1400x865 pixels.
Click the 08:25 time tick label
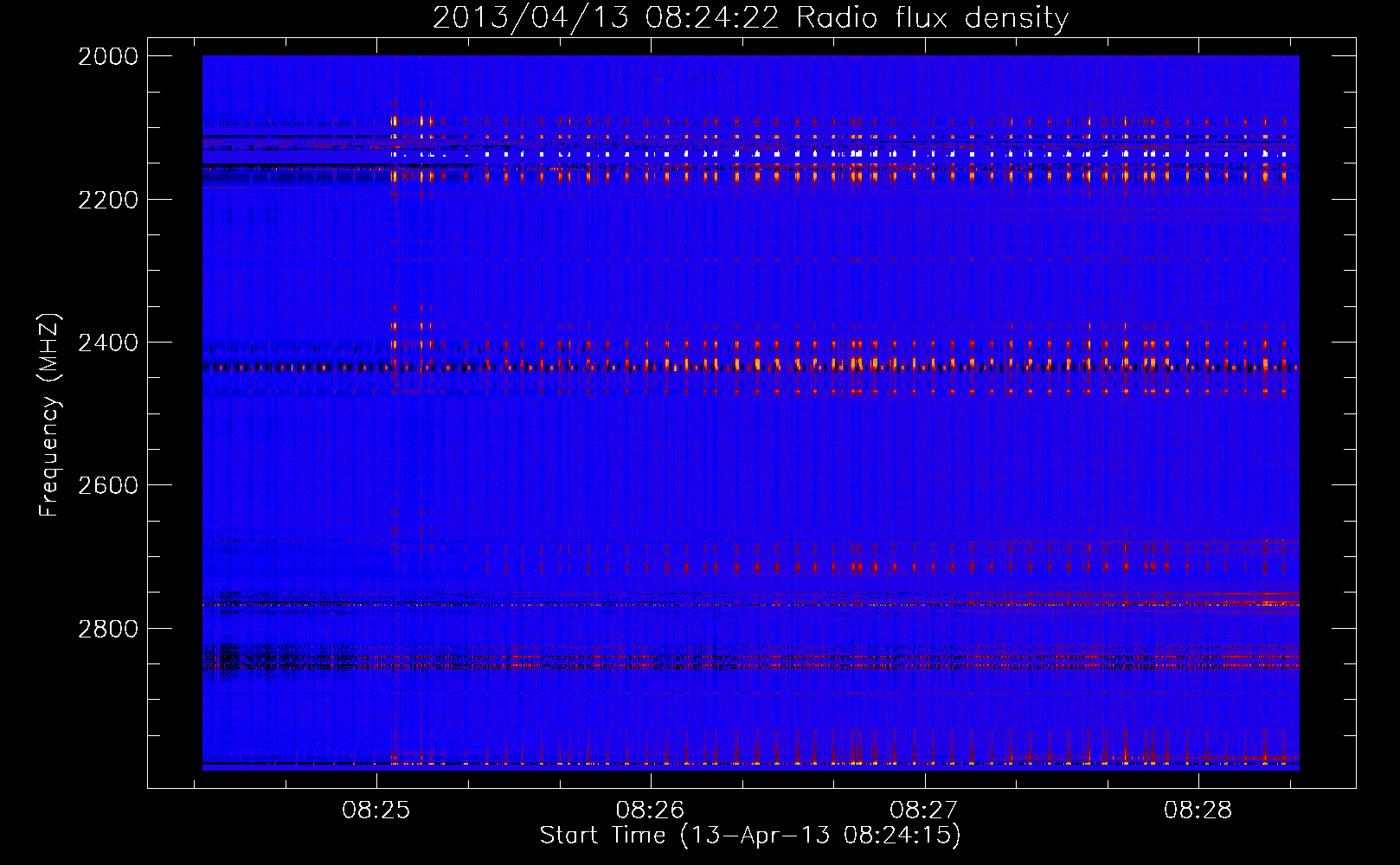(376, 811)
